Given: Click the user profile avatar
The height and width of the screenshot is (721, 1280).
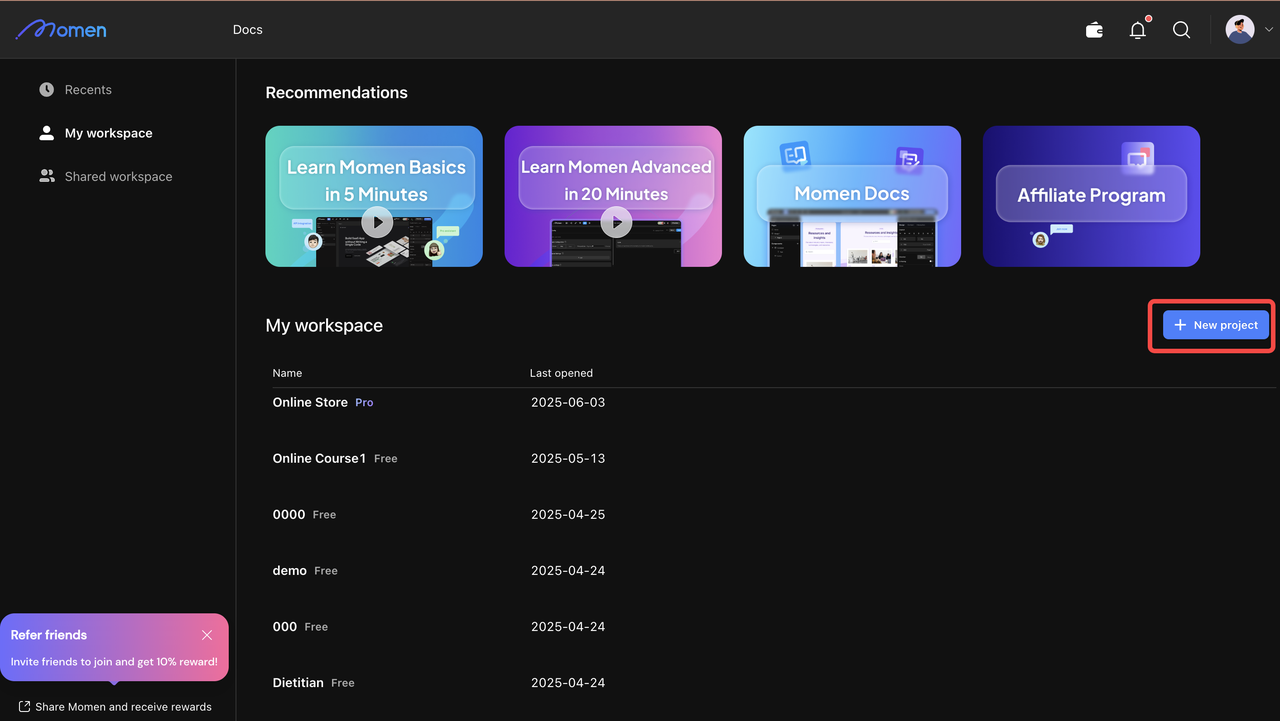Looking at the screenshot, I should pos(1240,30).
